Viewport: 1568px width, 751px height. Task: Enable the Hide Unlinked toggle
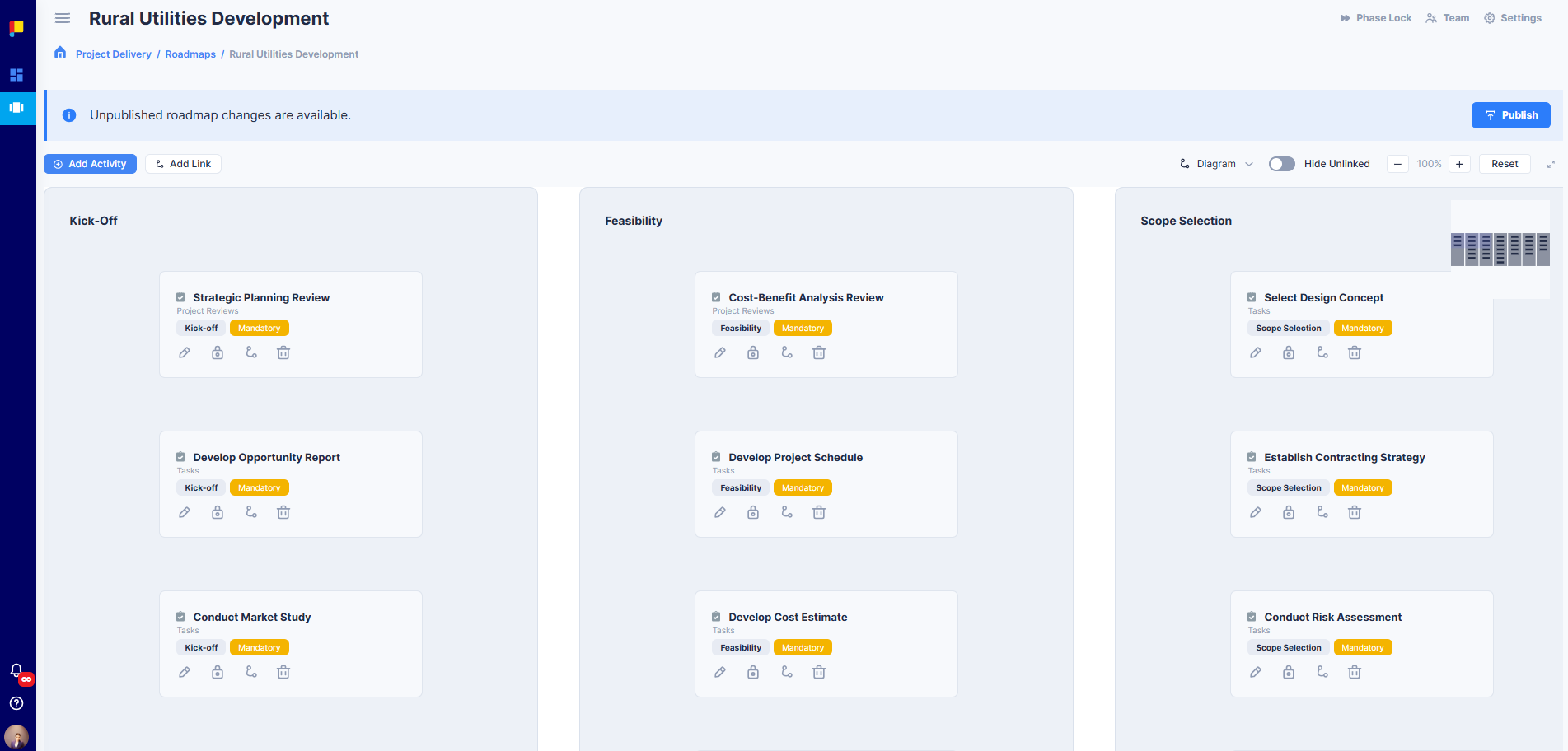(1282, 163)
